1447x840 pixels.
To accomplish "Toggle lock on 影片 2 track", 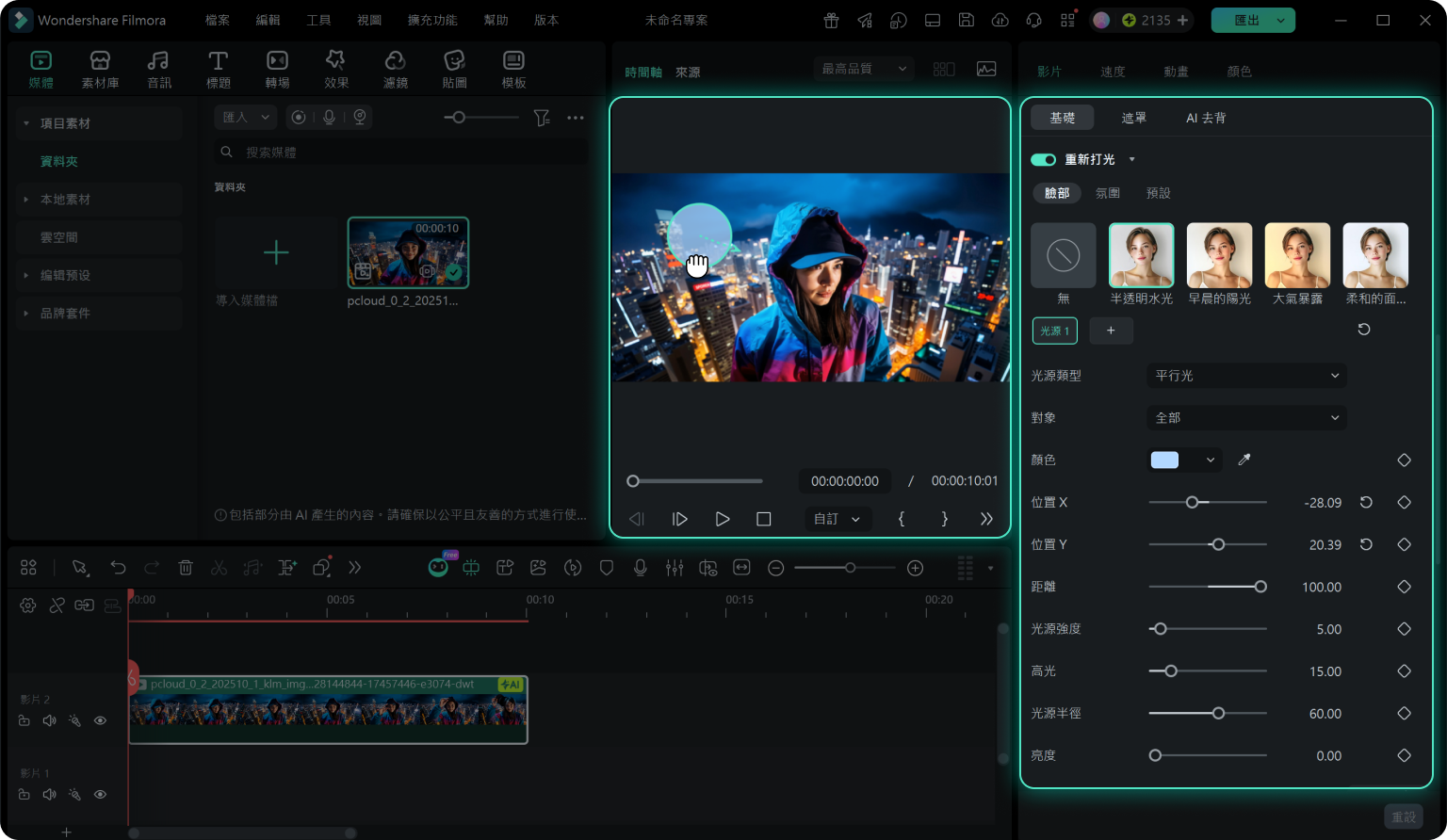I will 24,720.
